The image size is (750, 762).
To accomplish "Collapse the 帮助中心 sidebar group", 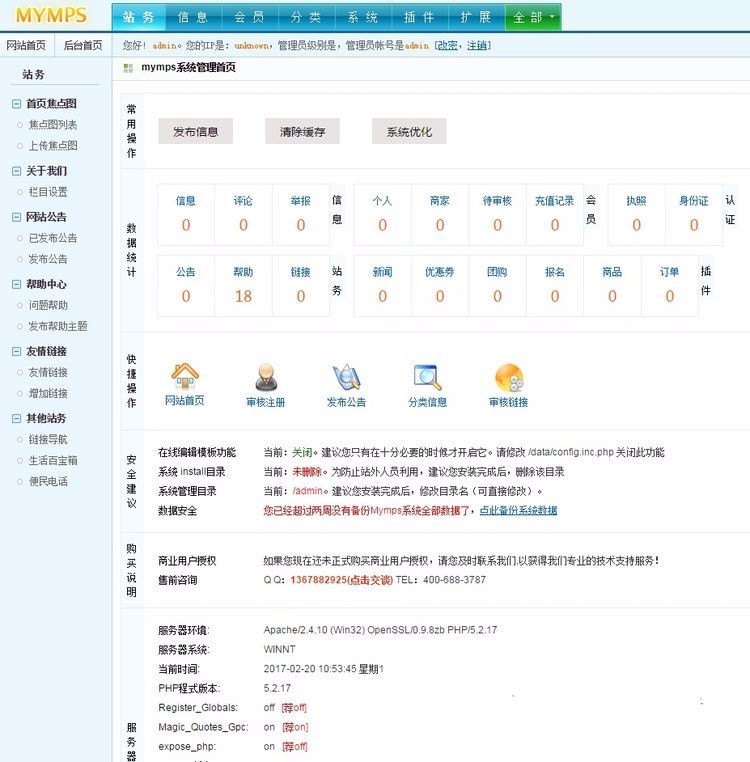I will coord(17,284).
